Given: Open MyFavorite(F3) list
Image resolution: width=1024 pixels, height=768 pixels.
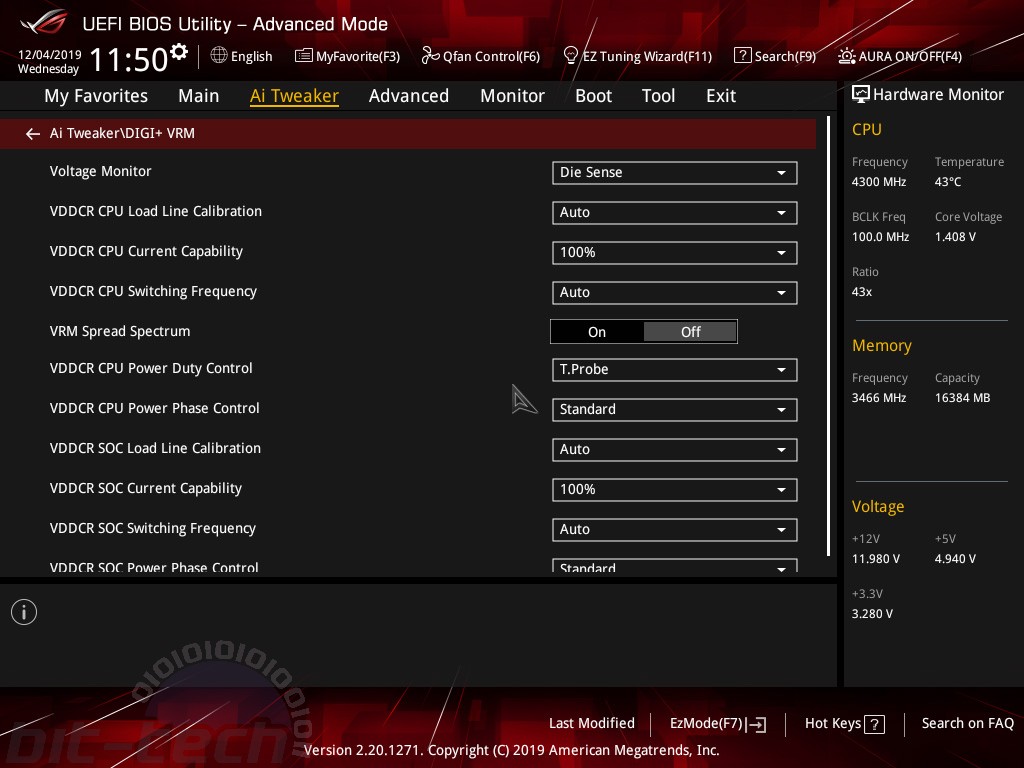Looking at the screenshot, I should [347, 56].
